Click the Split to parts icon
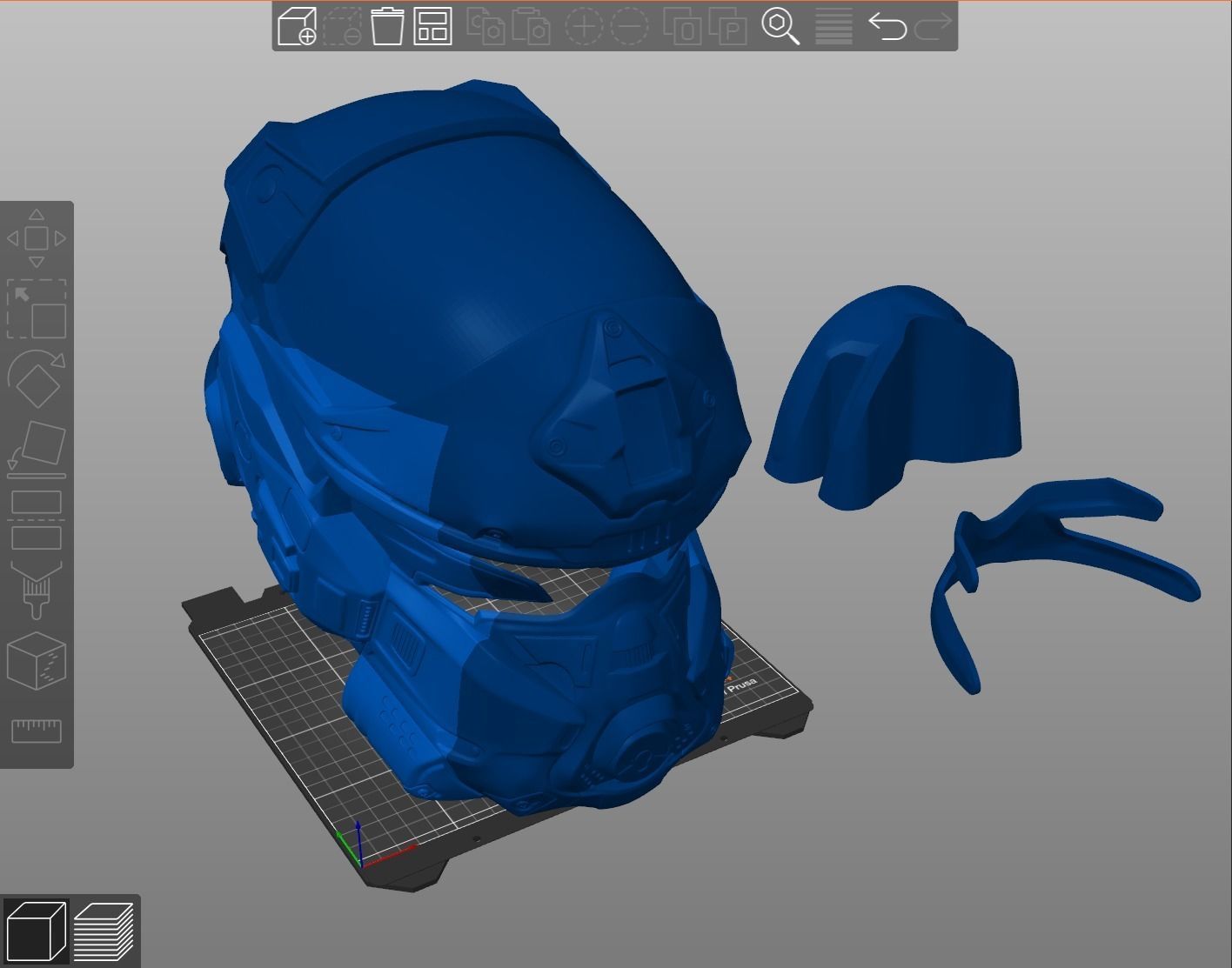The image size is (1232, 968). [728, 26]
